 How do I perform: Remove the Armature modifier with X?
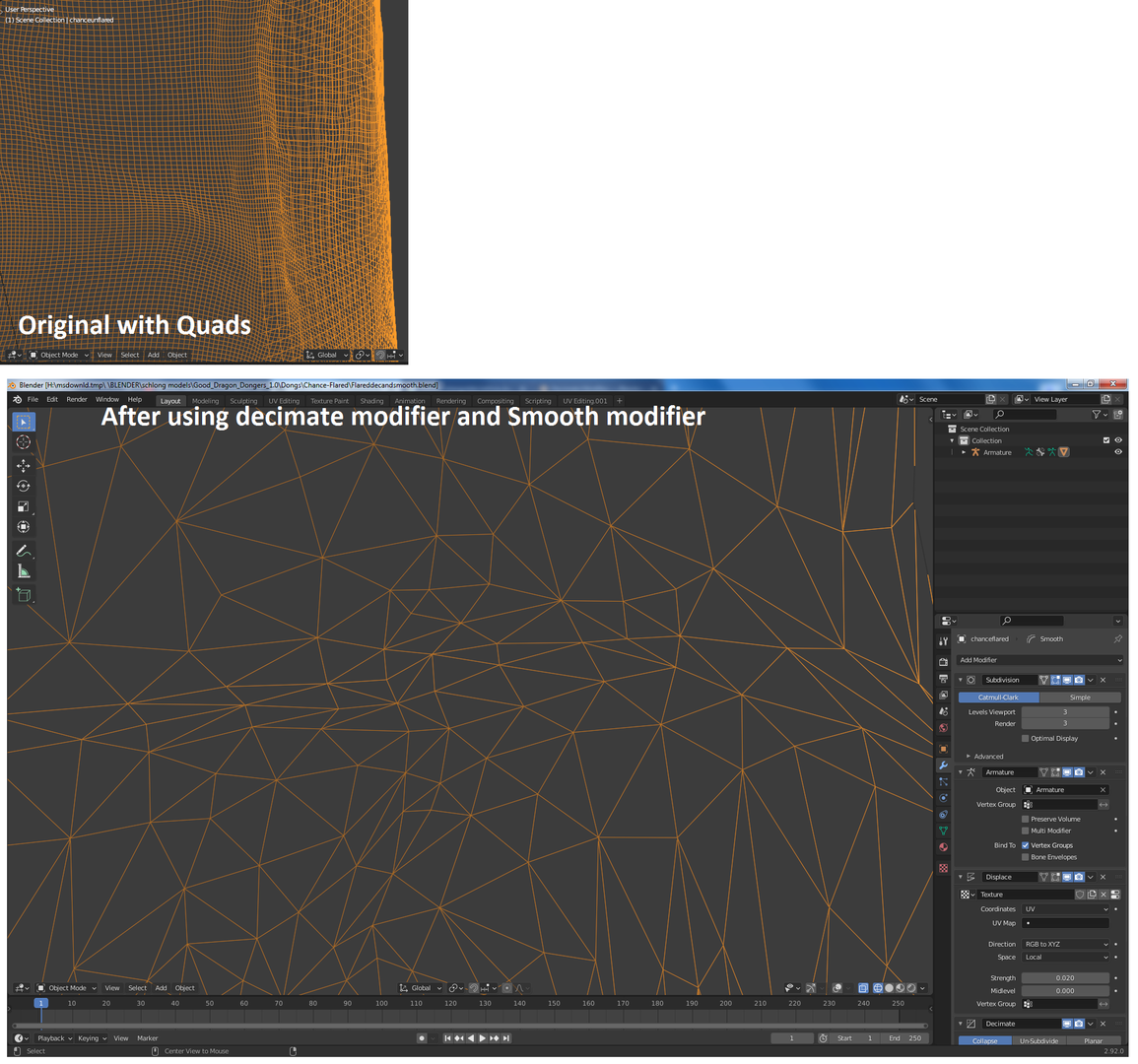(x=1103, y=772)
